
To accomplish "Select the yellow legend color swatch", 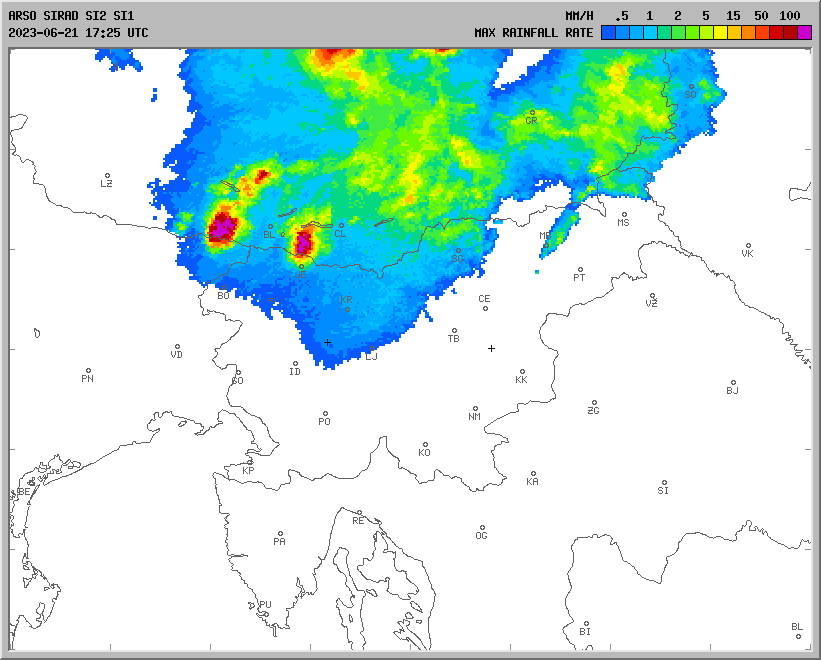I will [x=720, y=32].
